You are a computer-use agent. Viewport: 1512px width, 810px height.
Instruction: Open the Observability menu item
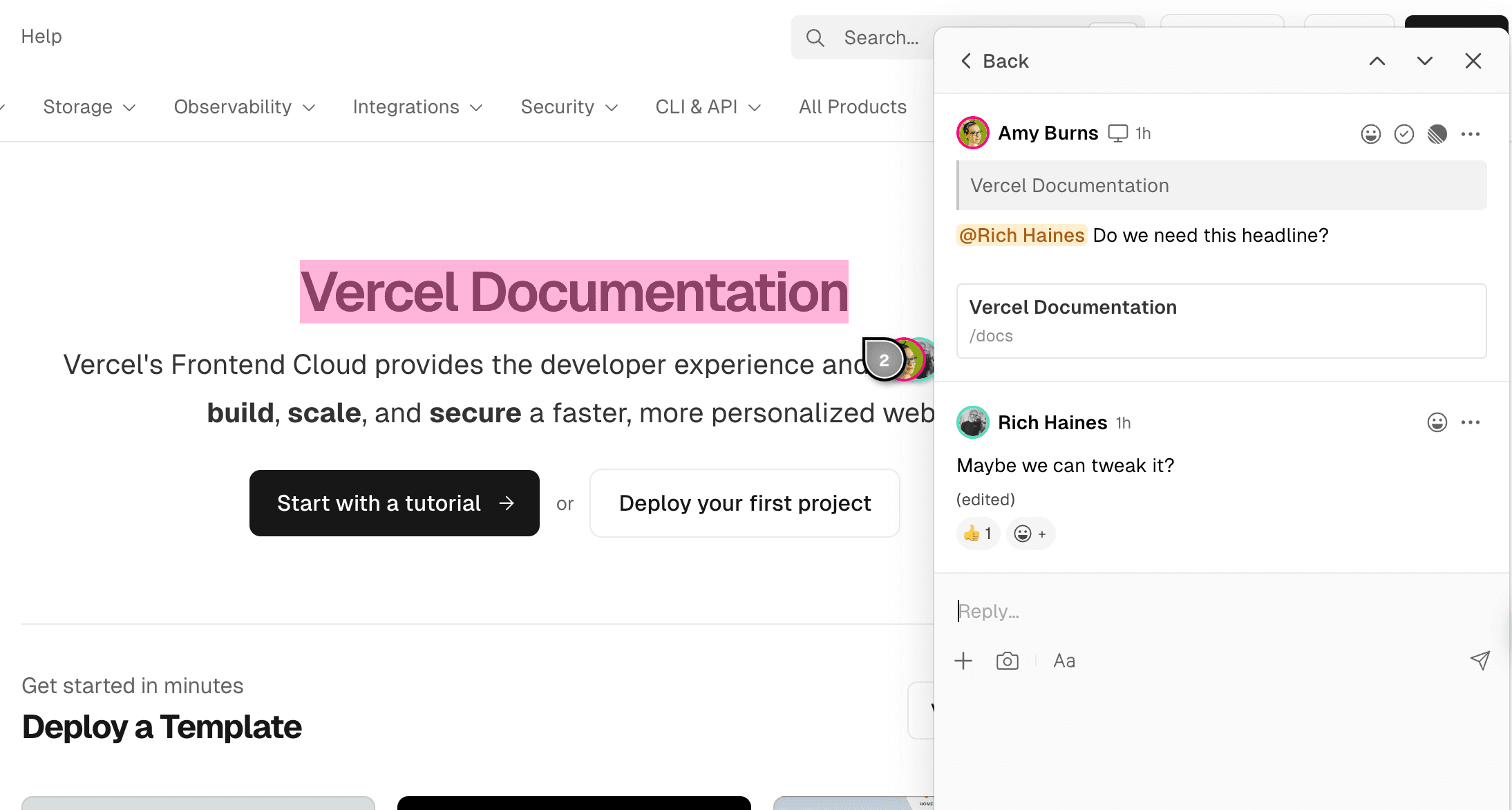click(x=243, y=107)
